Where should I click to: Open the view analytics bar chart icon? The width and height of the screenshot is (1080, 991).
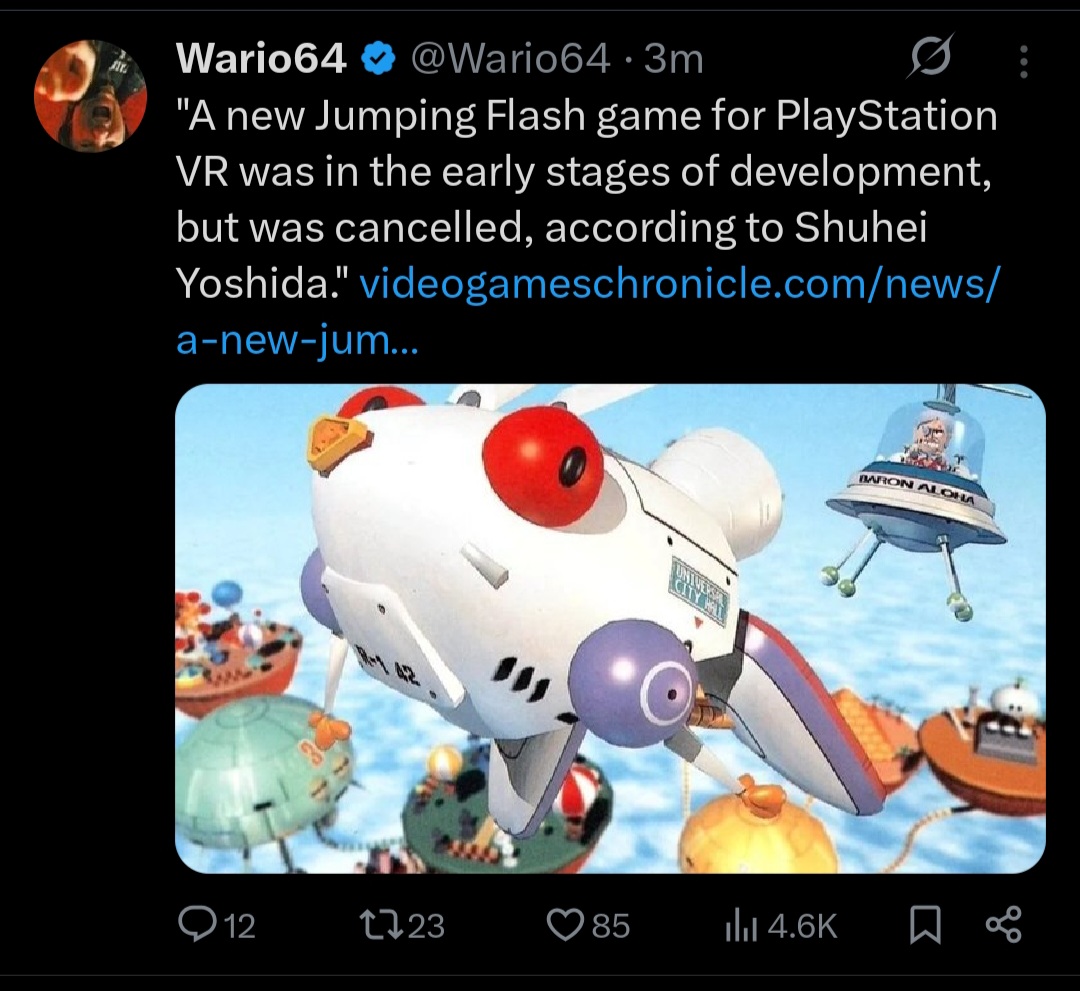[x=741, y=926]
